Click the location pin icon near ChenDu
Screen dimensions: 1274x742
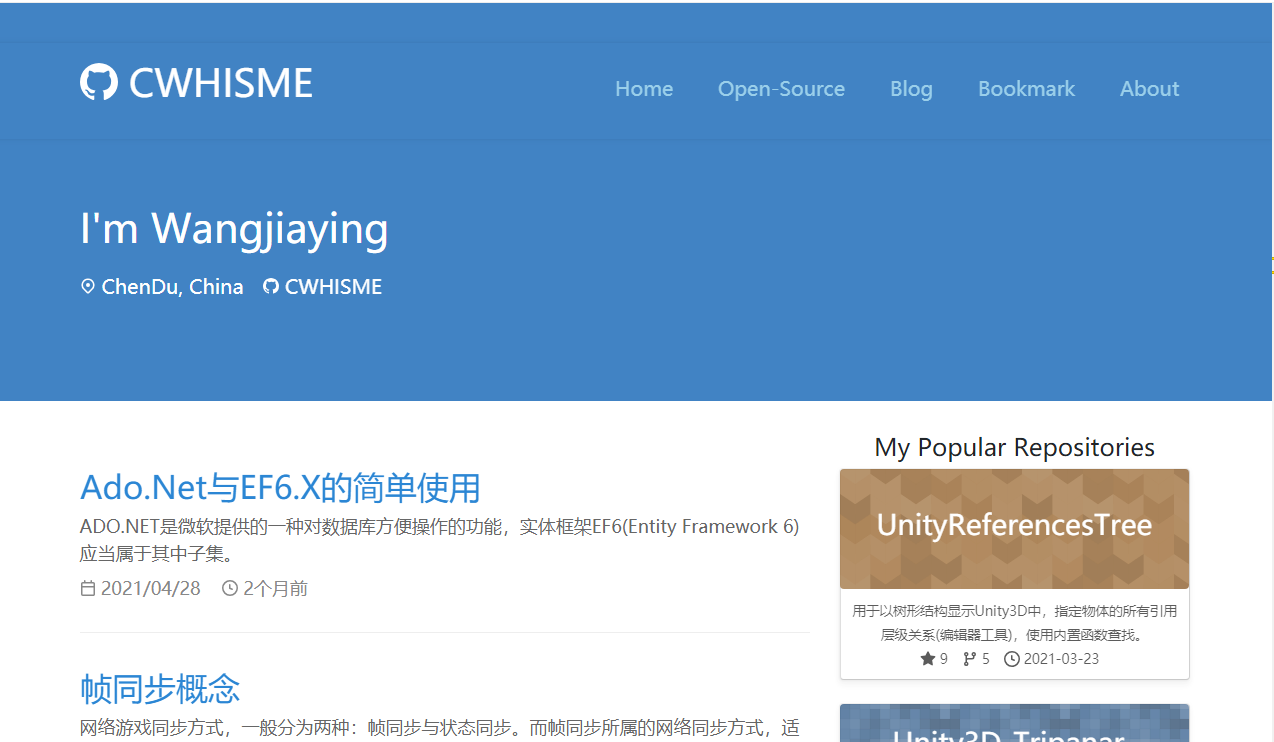tap(88, 287)
